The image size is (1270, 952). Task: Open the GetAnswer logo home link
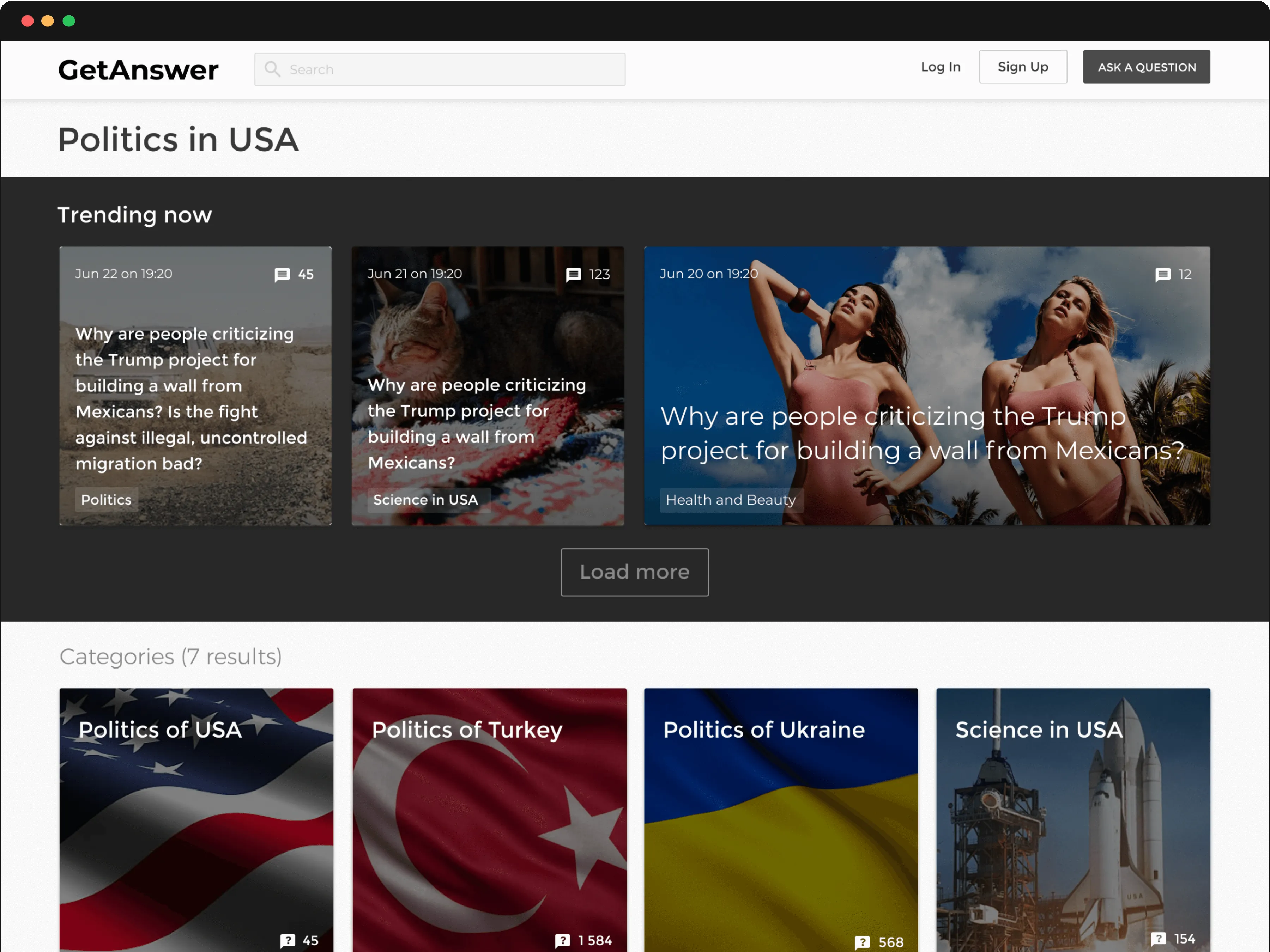click(x=138, y=69)
